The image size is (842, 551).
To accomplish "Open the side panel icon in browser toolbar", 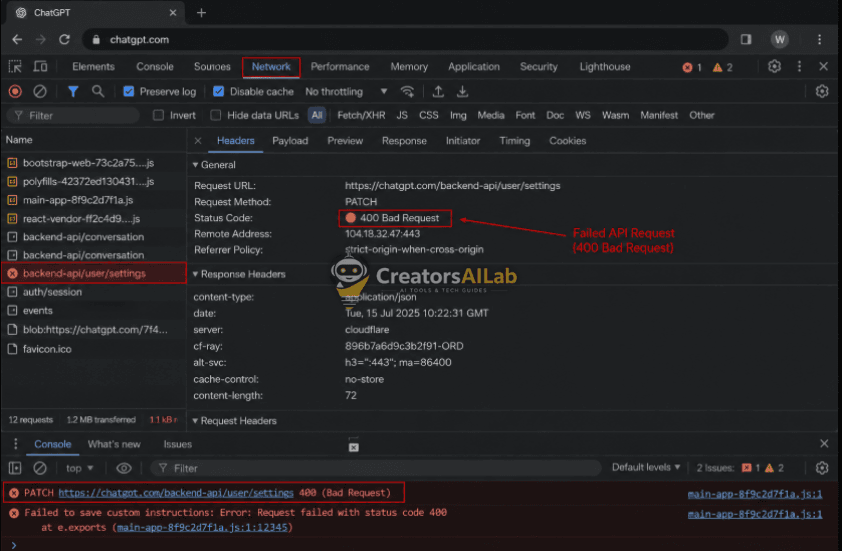I will [x=746, y=39].
